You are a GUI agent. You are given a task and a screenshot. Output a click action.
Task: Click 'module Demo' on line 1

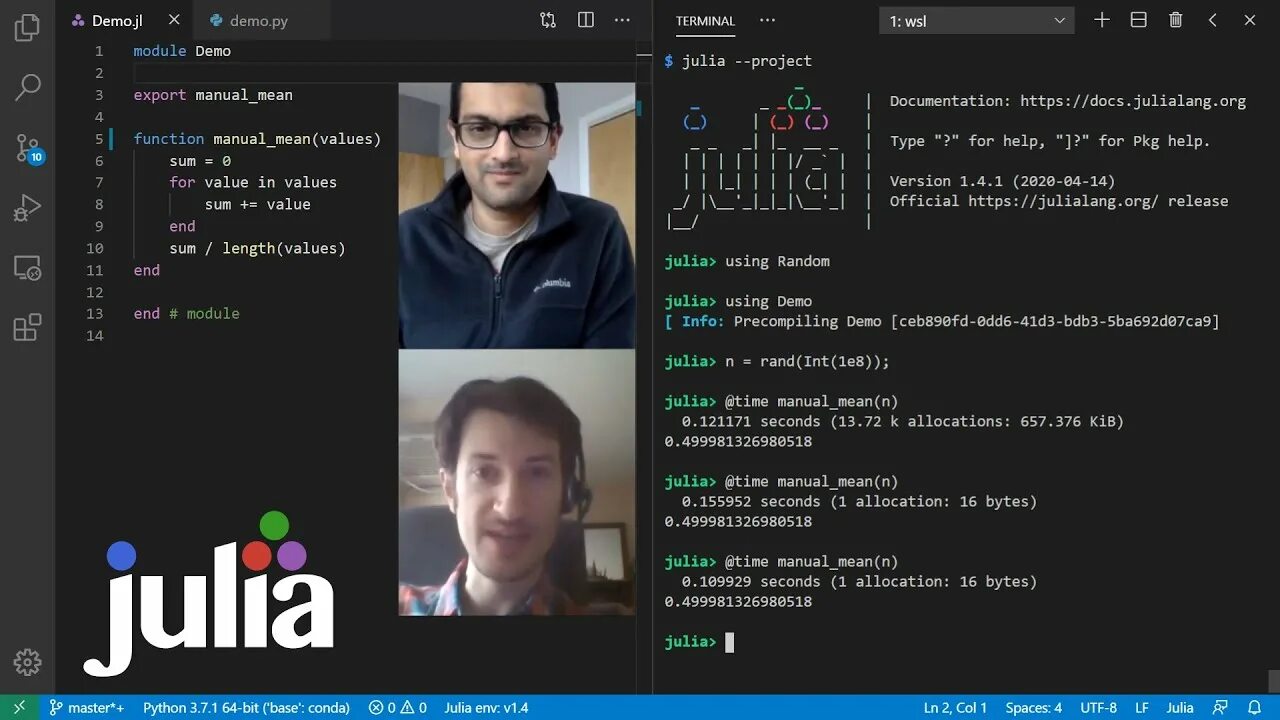click(182, 51)
